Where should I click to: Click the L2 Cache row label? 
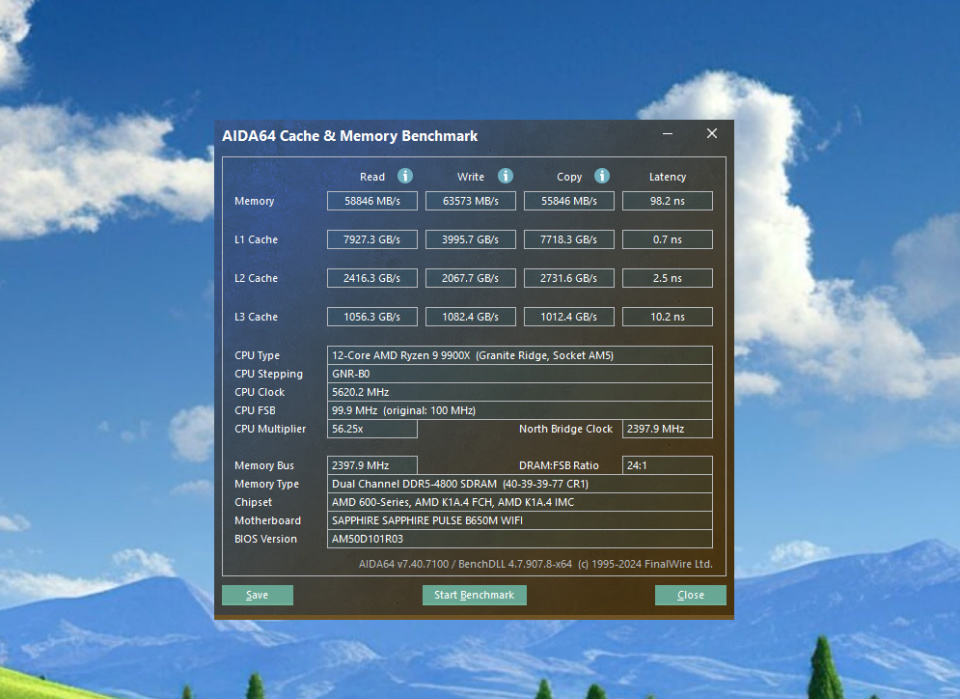pos(256,278)
